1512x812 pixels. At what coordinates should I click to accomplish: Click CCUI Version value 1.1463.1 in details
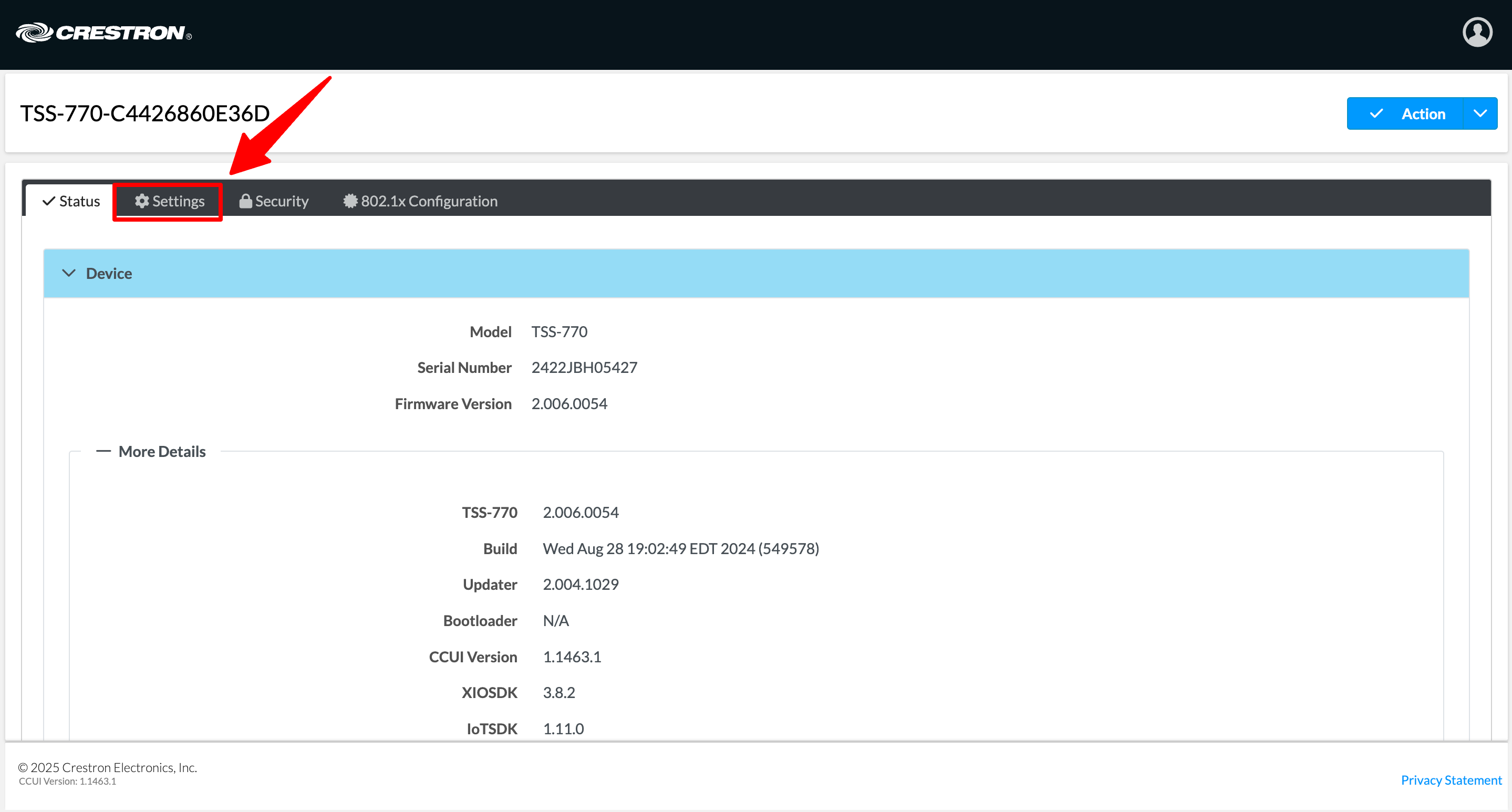click(x=572, y=657)
